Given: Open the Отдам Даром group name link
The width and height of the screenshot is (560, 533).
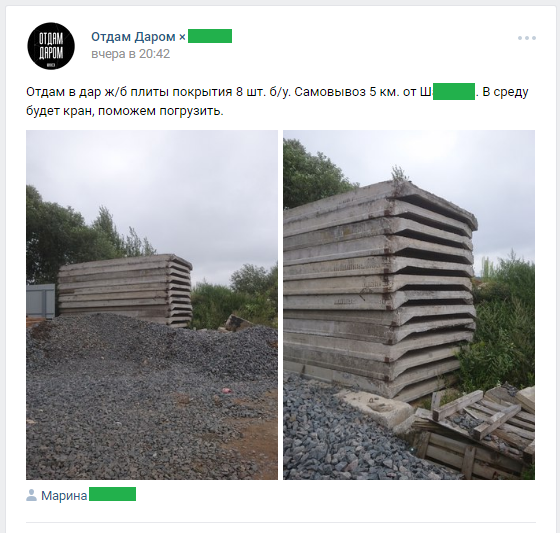Looking at the screenshot, I should (x=133, y=36).
